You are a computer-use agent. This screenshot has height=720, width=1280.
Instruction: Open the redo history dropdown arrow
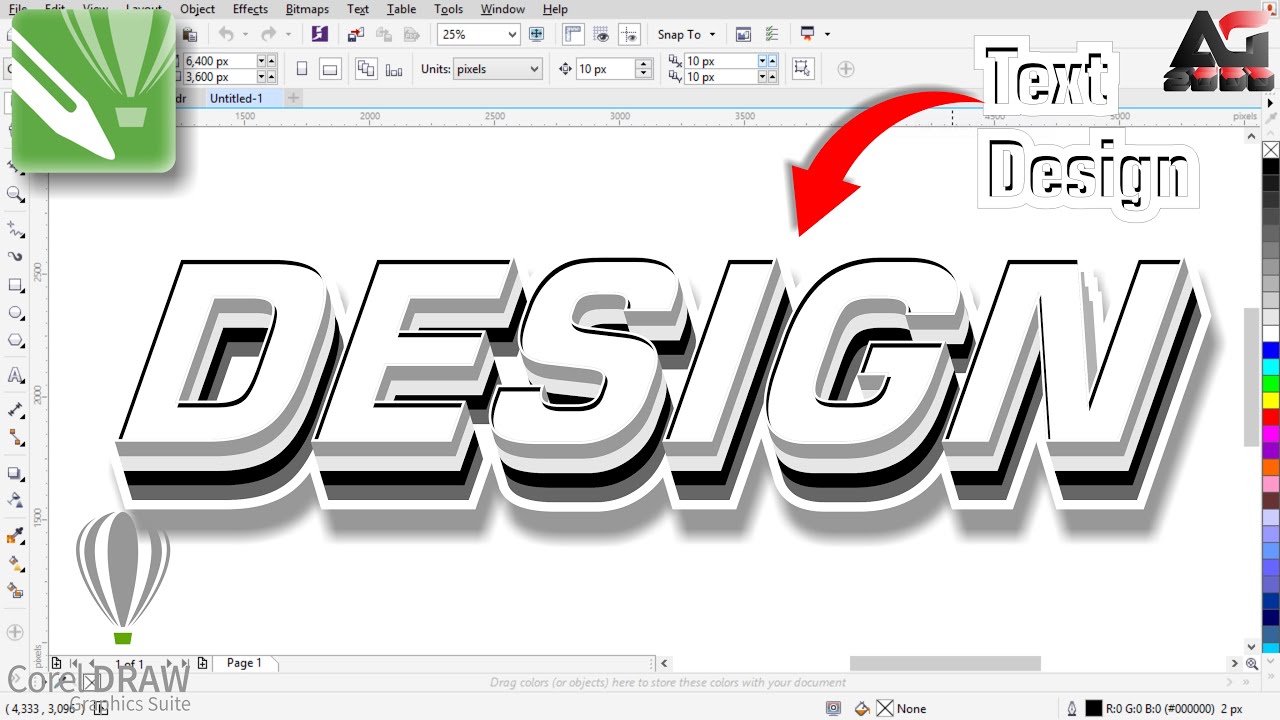tap(288, 34)
